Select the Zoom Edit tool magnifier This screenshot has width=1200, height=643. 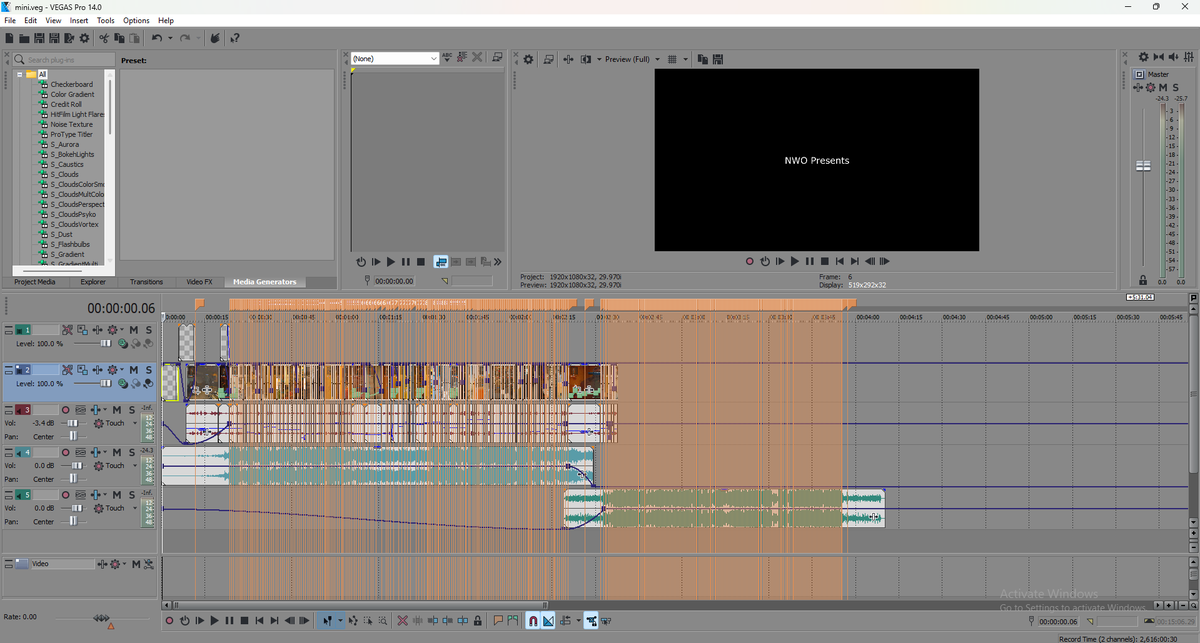click(x=383, y=621)
